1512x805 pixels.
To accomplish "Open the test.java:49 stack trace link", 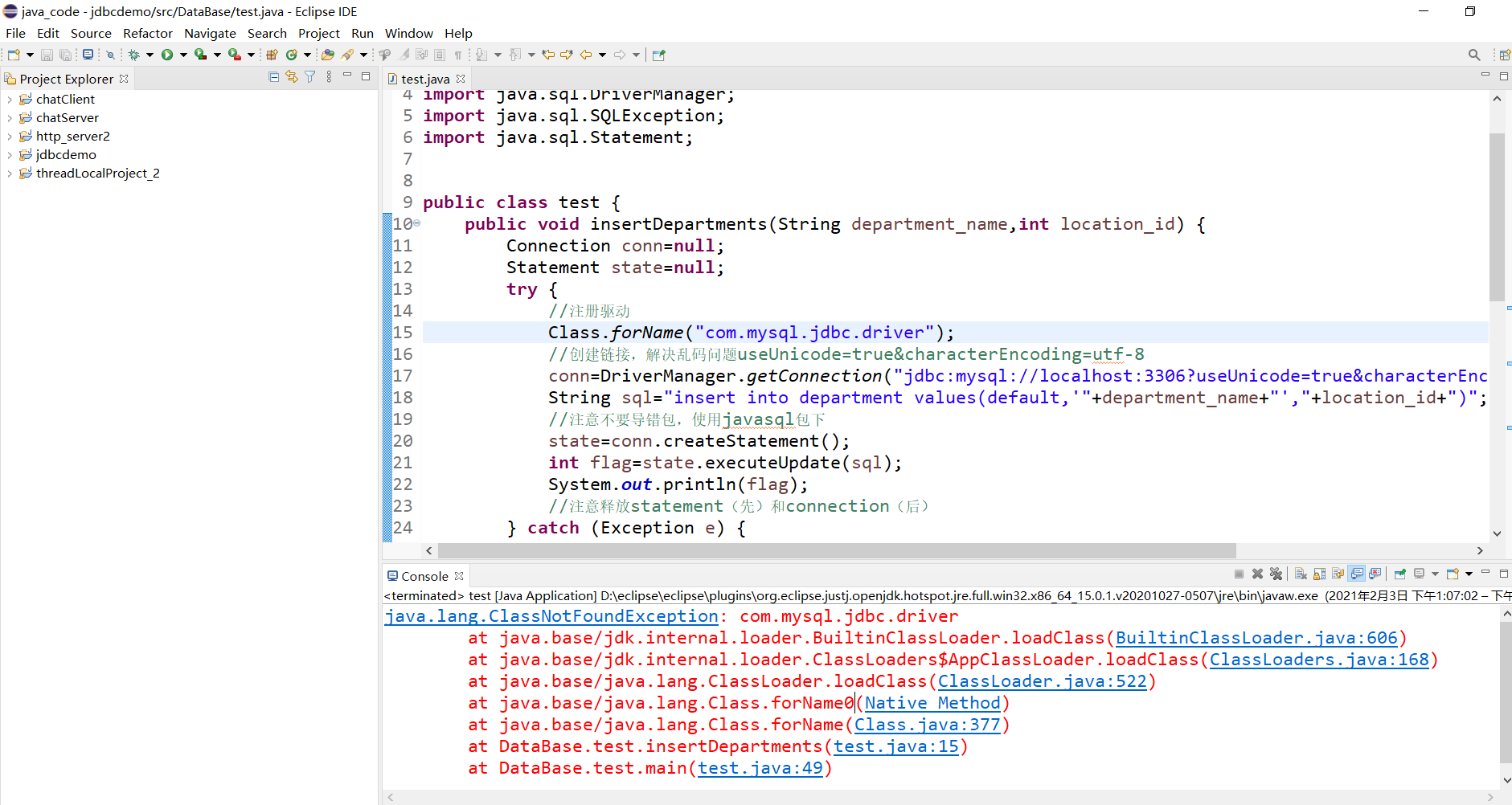I will pos(760,768).
